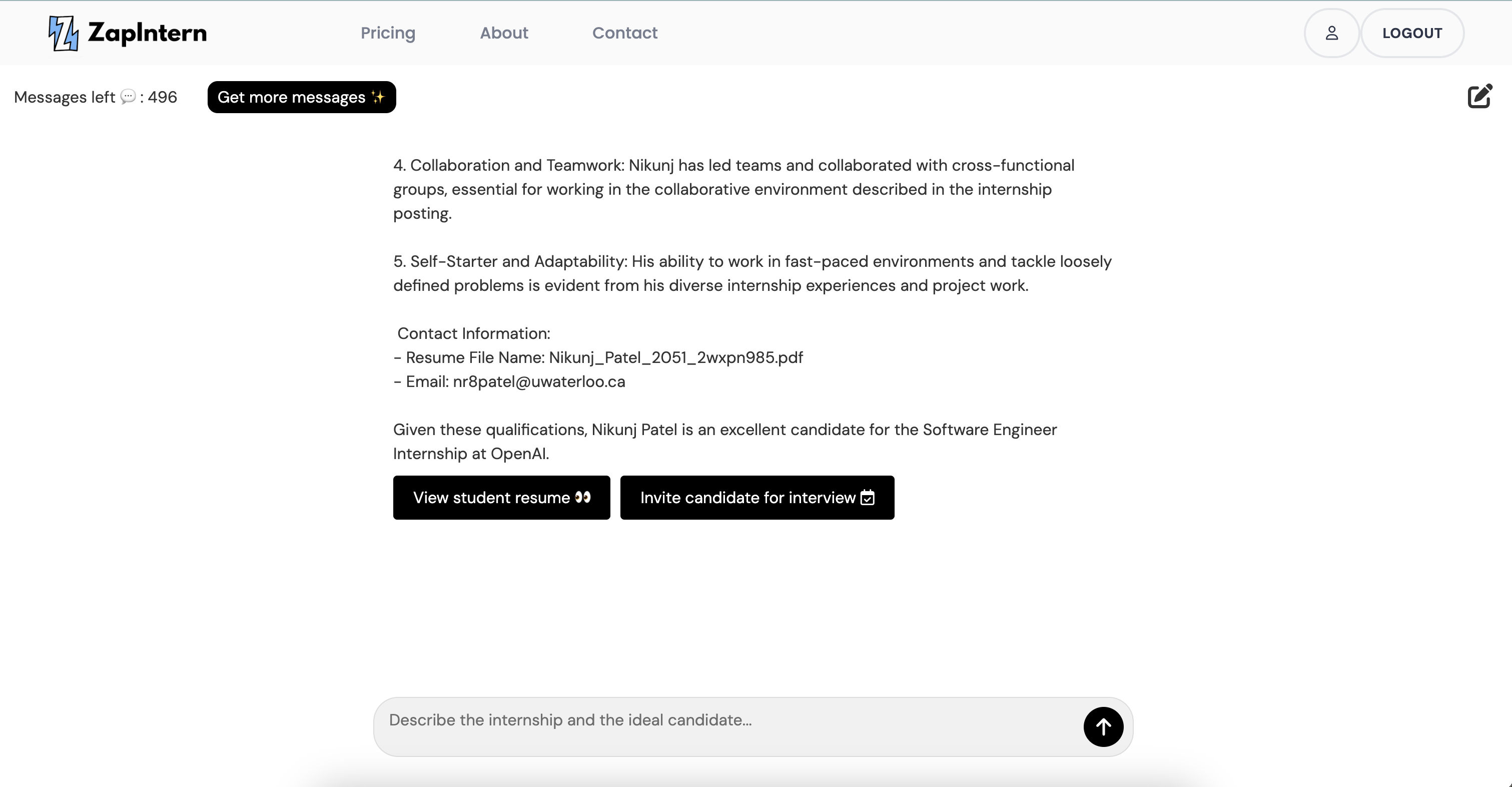1512x787 pixels.
Task: Click the eyes emoji on View student resume
Action: click(583, 498)
